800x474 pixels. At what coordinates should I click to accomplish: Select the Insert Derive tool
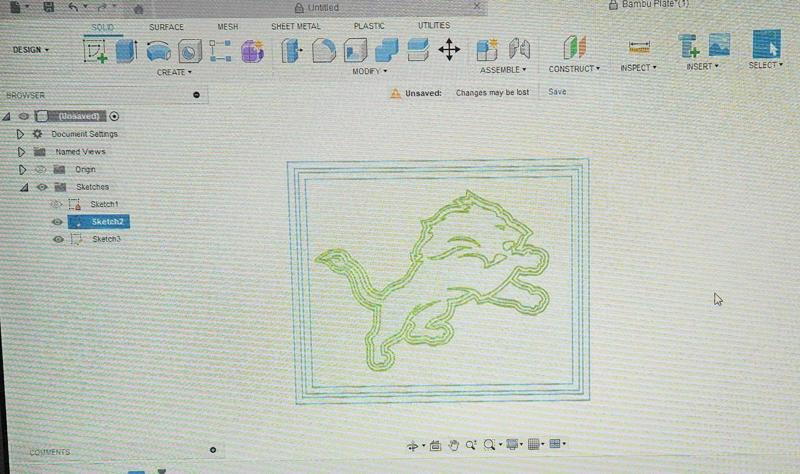(689, 45)
